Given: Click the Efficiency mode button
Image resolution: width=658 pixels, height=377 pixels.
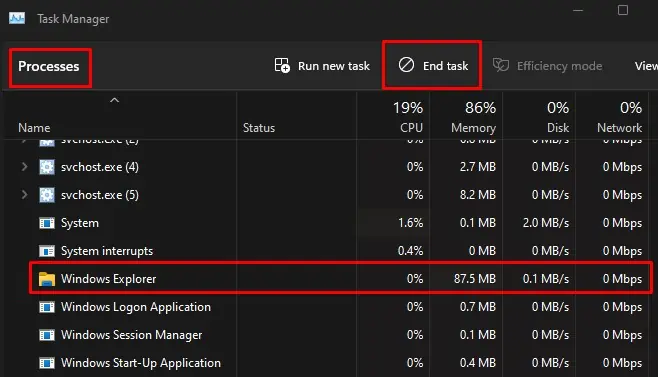Looking at the screenshot, I should pyautogui.click(x=547, y=66).
